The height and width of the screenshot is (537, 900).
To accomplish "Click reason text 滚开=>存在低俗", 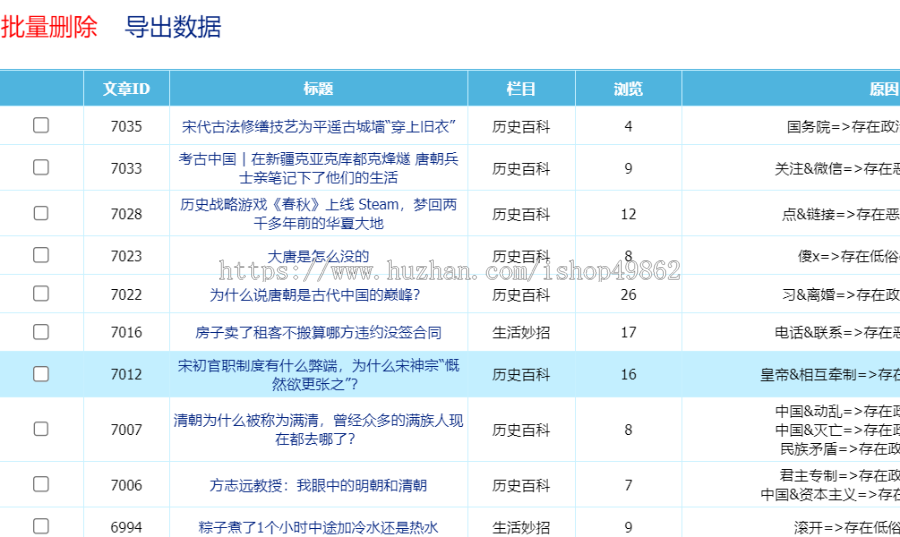I will click(x=847, y=527).
